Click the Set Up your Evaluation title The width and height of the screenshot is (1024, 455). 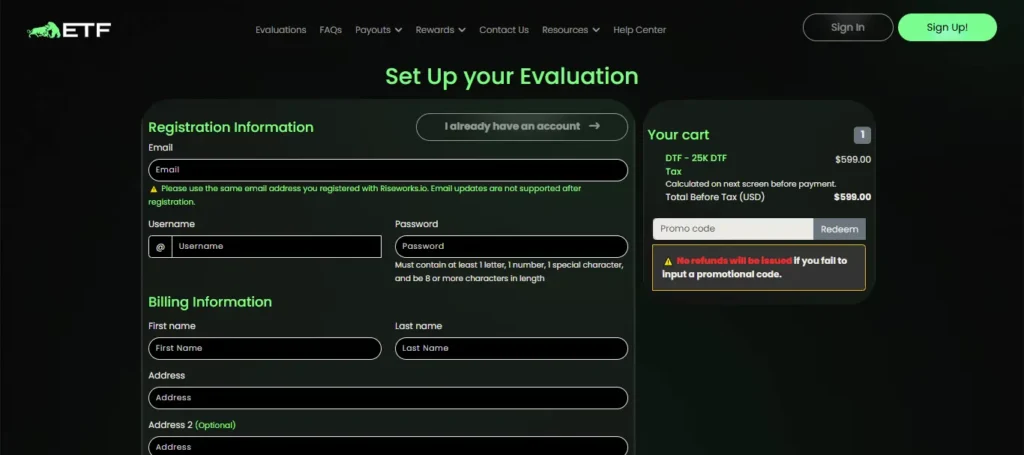[x=511, y=76]
